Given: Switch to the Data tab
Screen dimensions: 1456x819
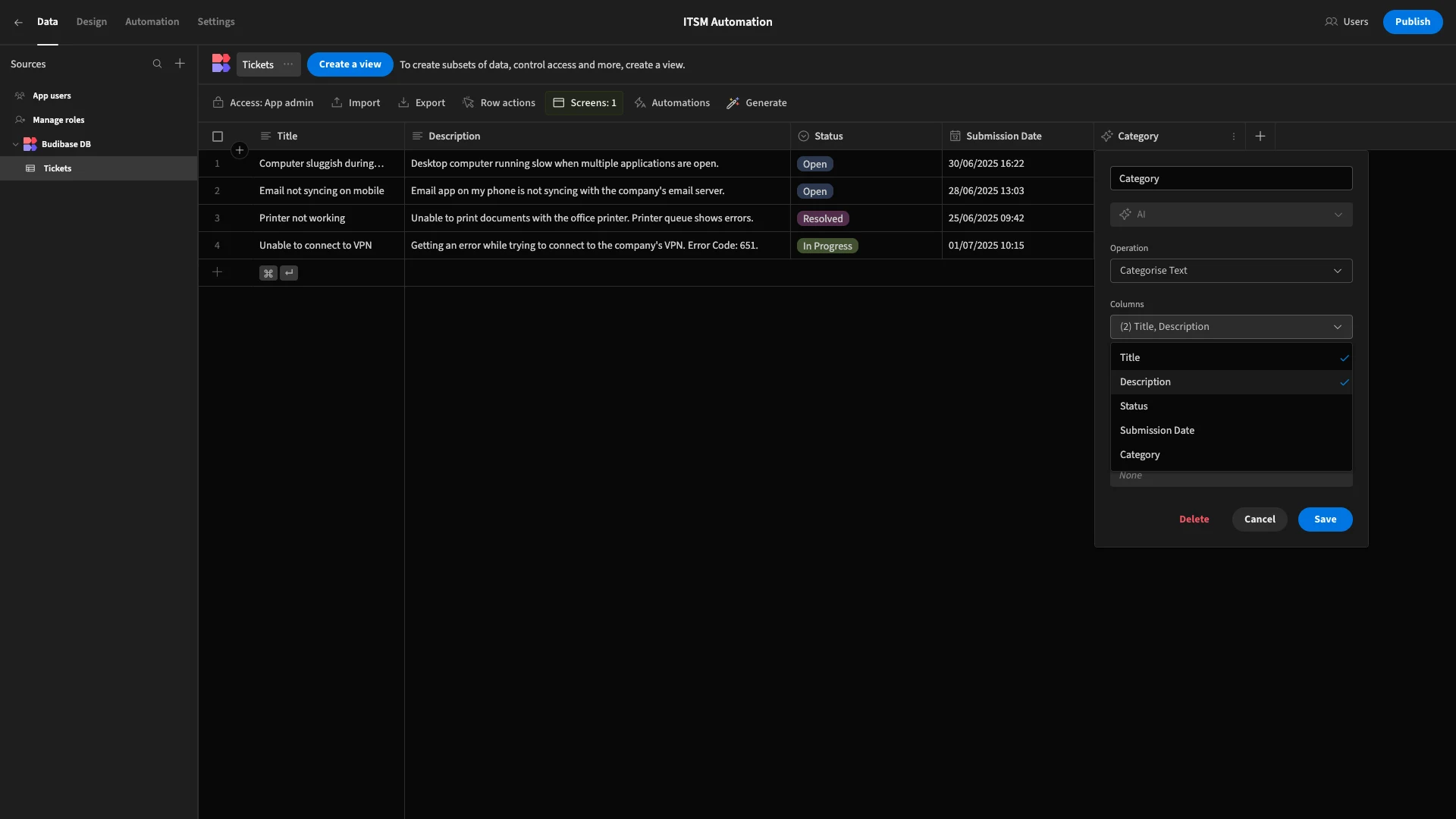Looking at the screenshot, I should (x=47, y=22).
